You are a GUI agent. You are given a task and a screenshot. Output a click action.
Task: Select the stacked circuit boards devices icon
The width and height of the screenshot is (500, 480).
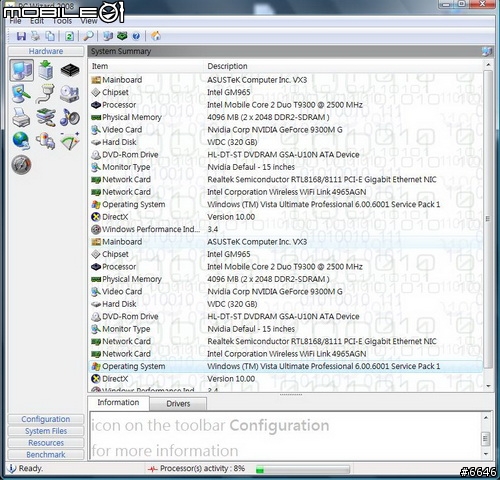pos(46,118)
